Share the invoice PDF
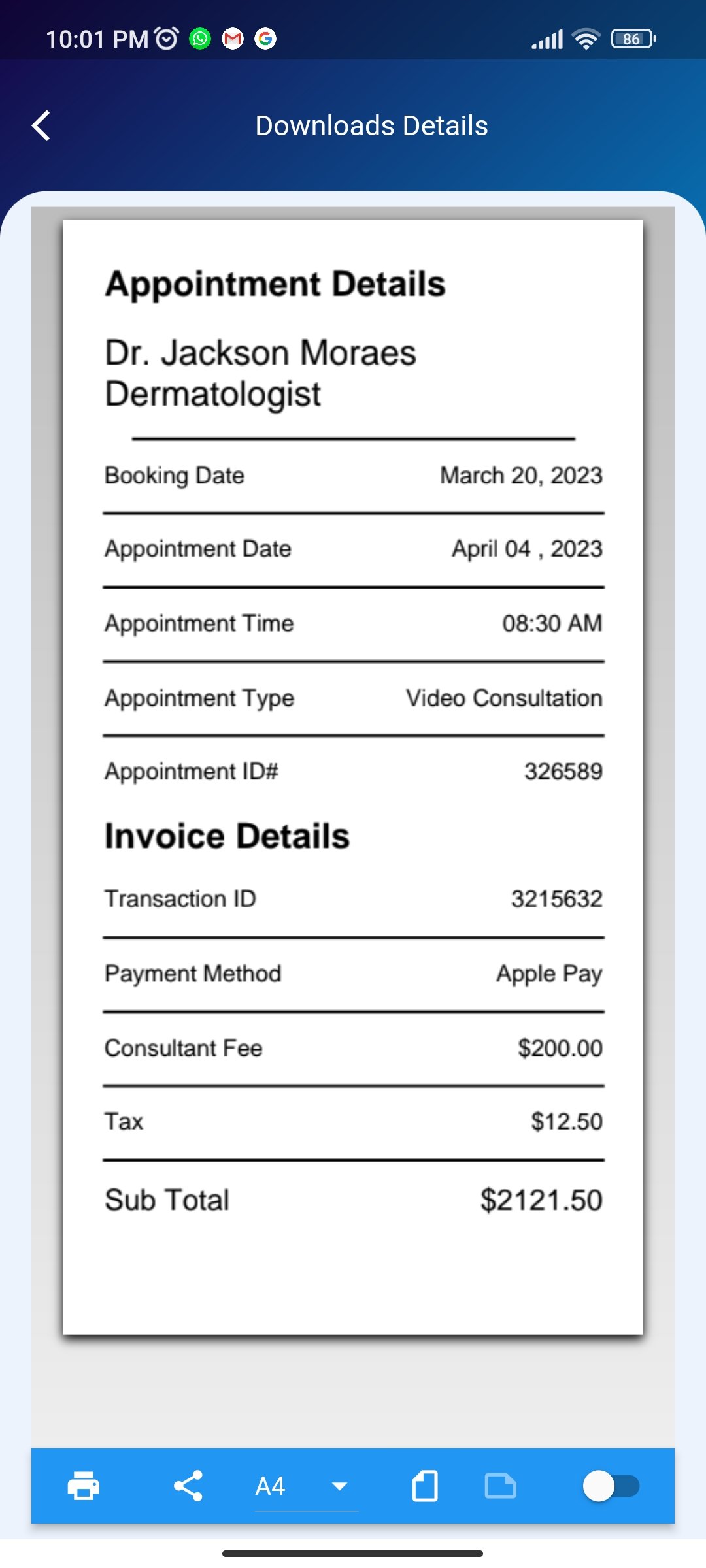 tap(188, 1486)
